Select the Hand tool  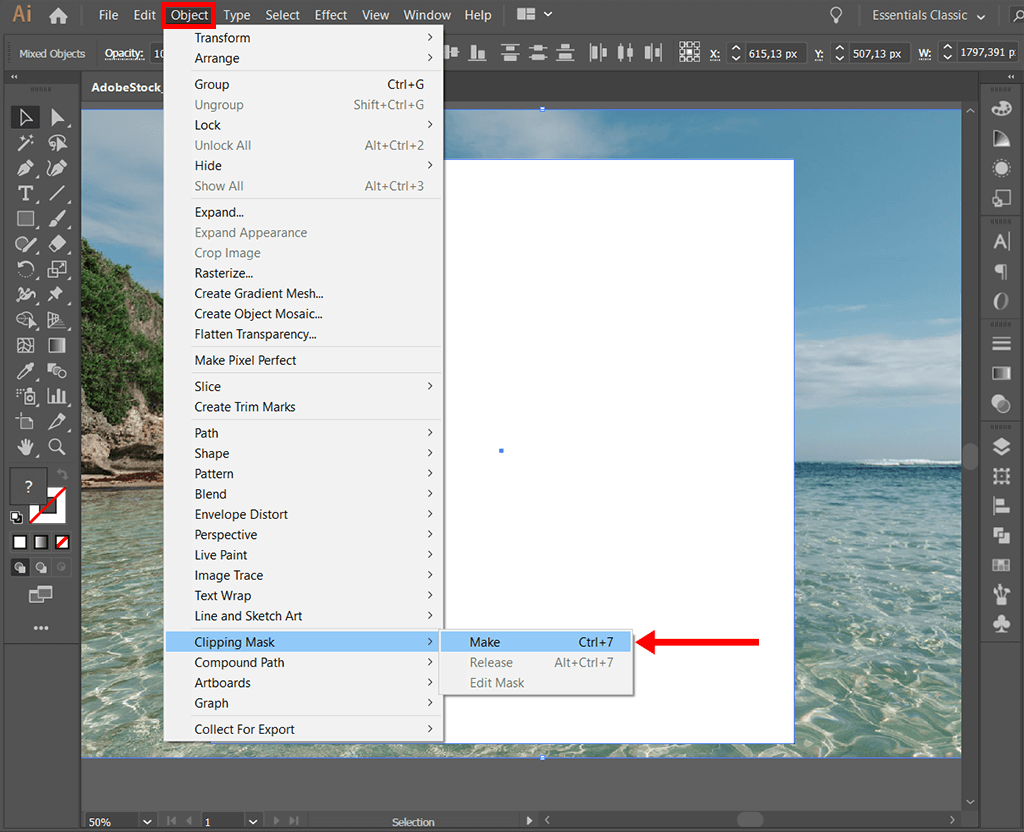coord(25,447)
